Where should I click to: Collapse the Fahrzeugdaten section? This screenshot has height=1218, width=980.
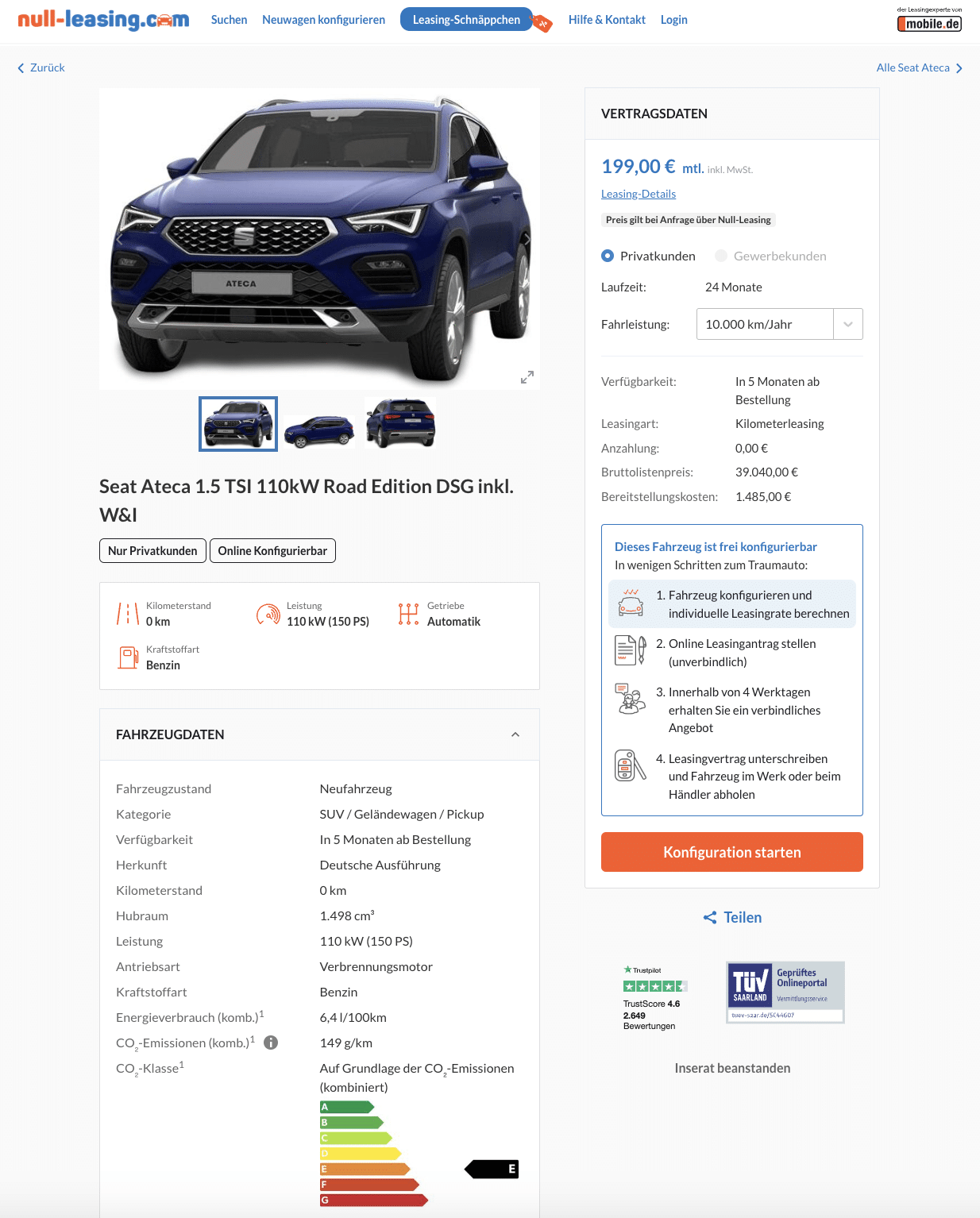click(x=515, y=734)
